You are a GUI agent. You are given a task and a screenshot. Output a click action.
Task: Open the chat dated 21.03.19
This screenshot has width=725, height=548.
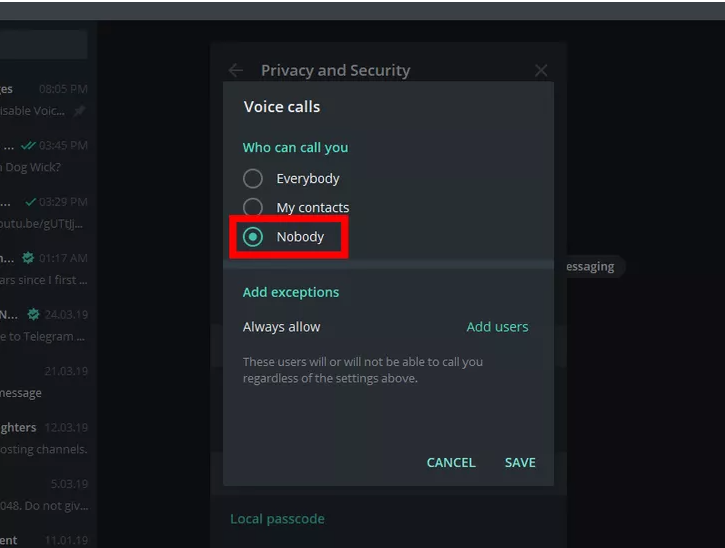(45, 382)
